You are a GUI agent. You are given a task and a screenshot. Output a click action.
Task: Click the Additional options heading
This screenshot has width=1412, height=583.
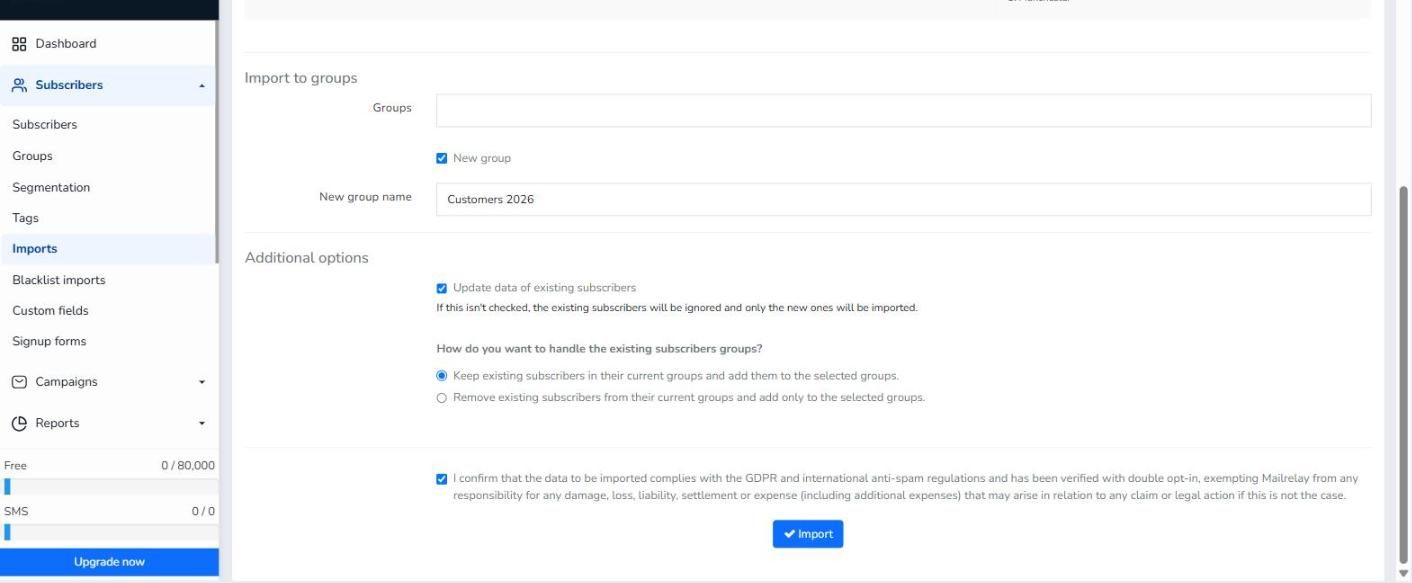pyautogui.click(x=307, y=258)
